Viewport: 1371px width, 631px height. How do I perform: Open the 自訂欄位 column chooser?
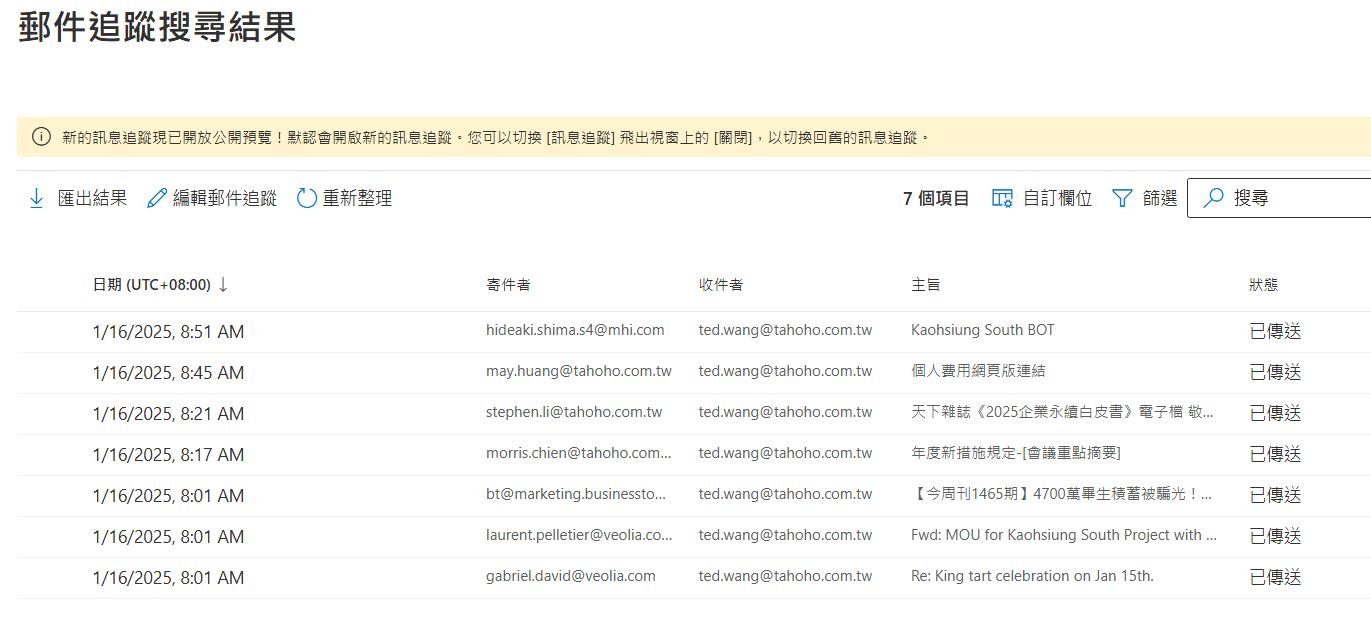[x=1057, y=199]
